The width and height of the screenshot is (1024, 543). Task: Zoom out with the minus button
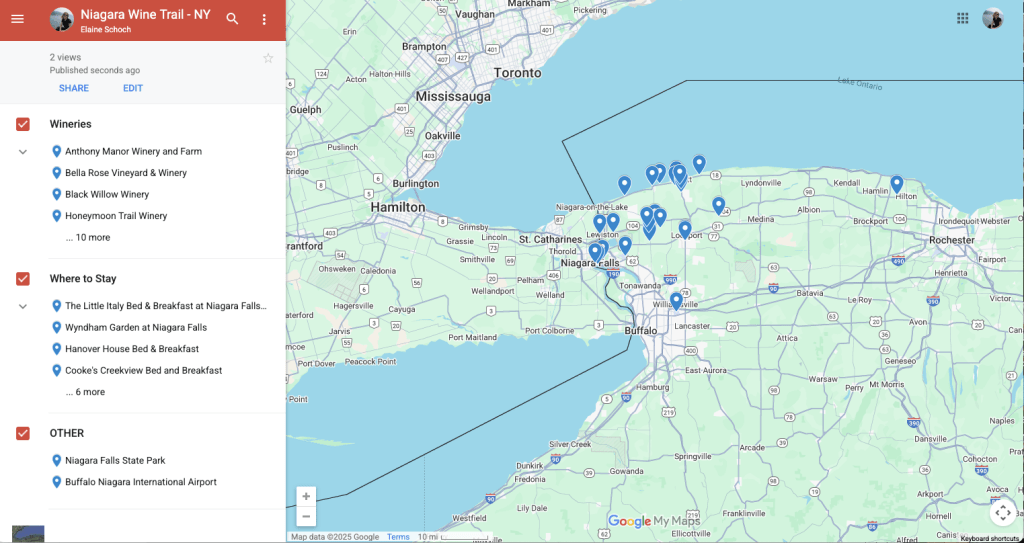[306, 517]
